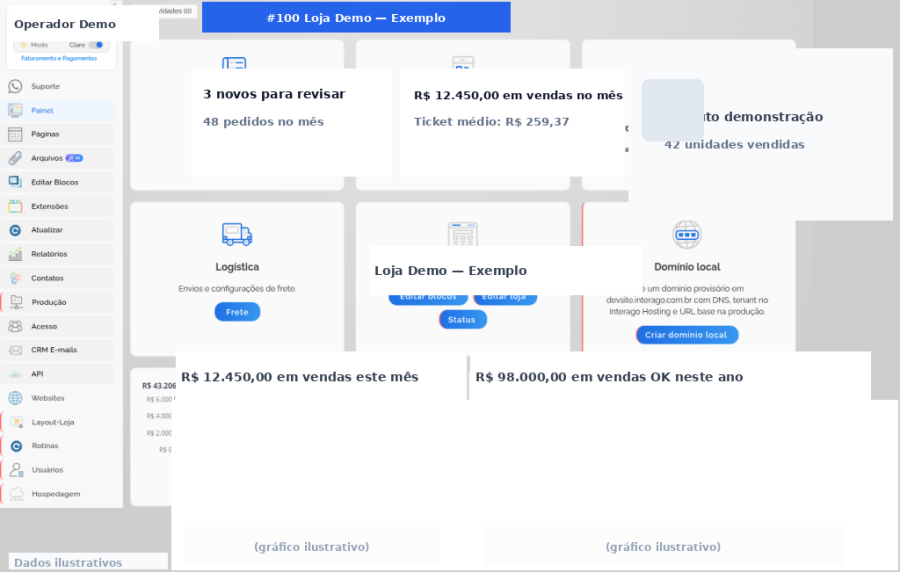Select Websites menu item

click(57, 398)
